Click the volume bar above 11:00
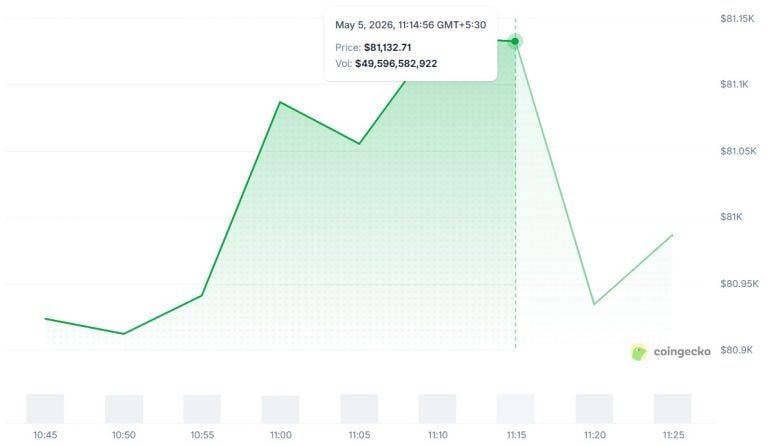 tap(280, 409)
